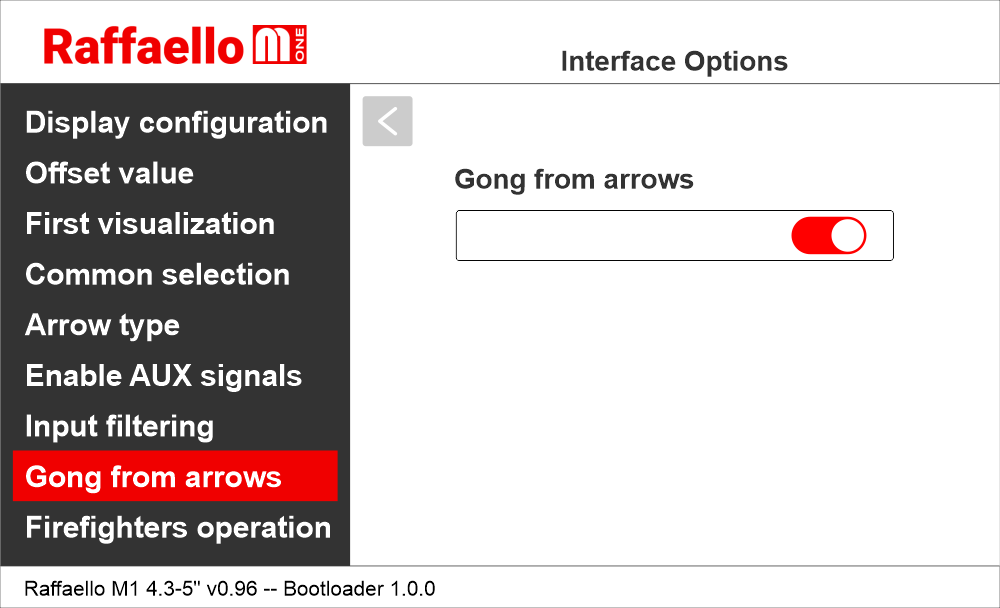Open the Display configuration menu item
The height and width of the screenshot is (608, 1000).
pos(176,123)
